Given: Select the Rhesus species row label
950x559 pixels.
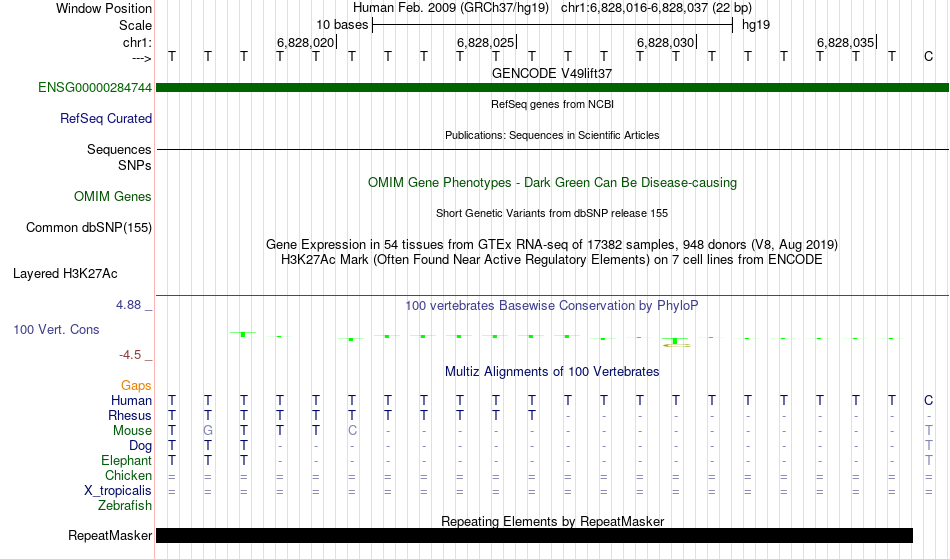Looking at the screenshot, I should (x=130, y=416).
